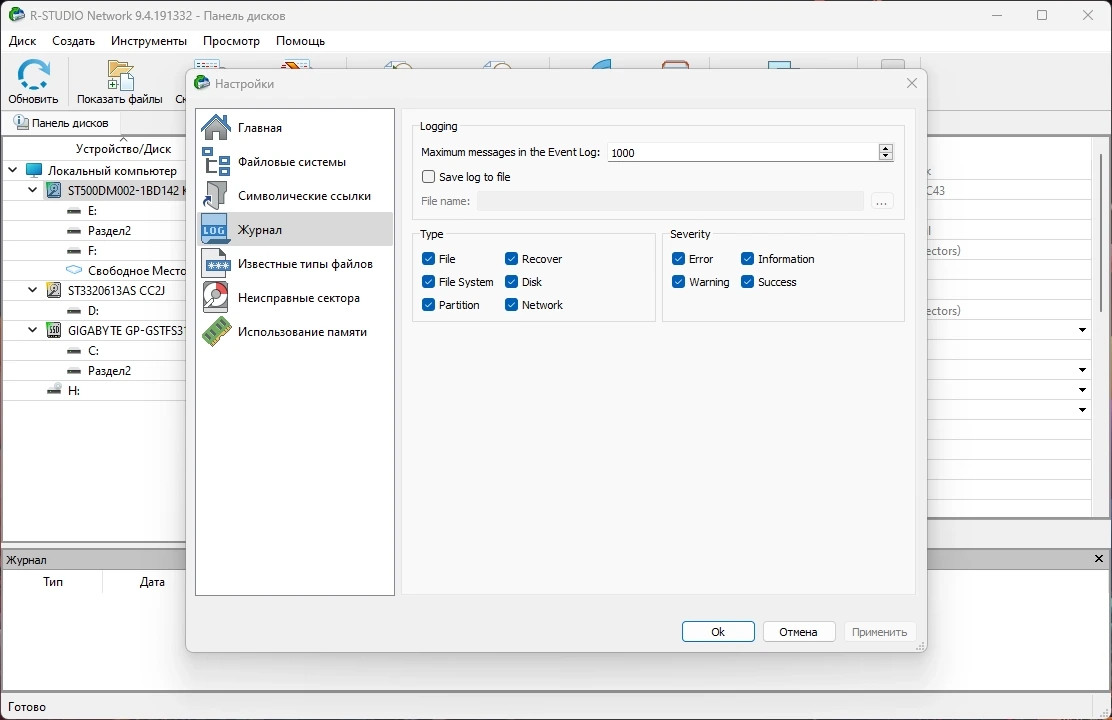Select Неисправные сектора disk icon
1112x720 pixels.
(x=216, y=298)
